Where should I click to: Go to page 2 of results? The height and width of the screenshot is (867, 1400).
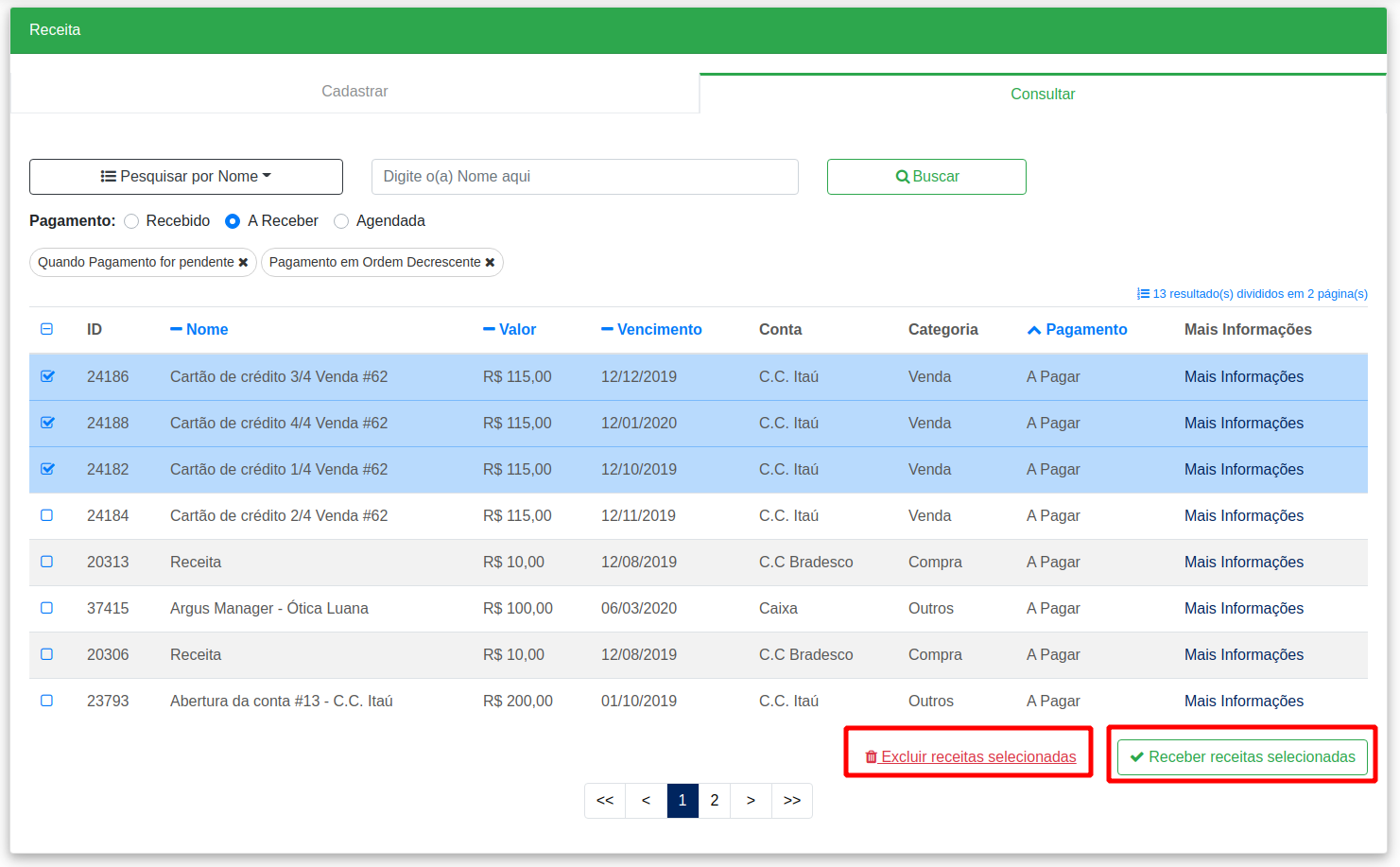(x=715, y=801)
